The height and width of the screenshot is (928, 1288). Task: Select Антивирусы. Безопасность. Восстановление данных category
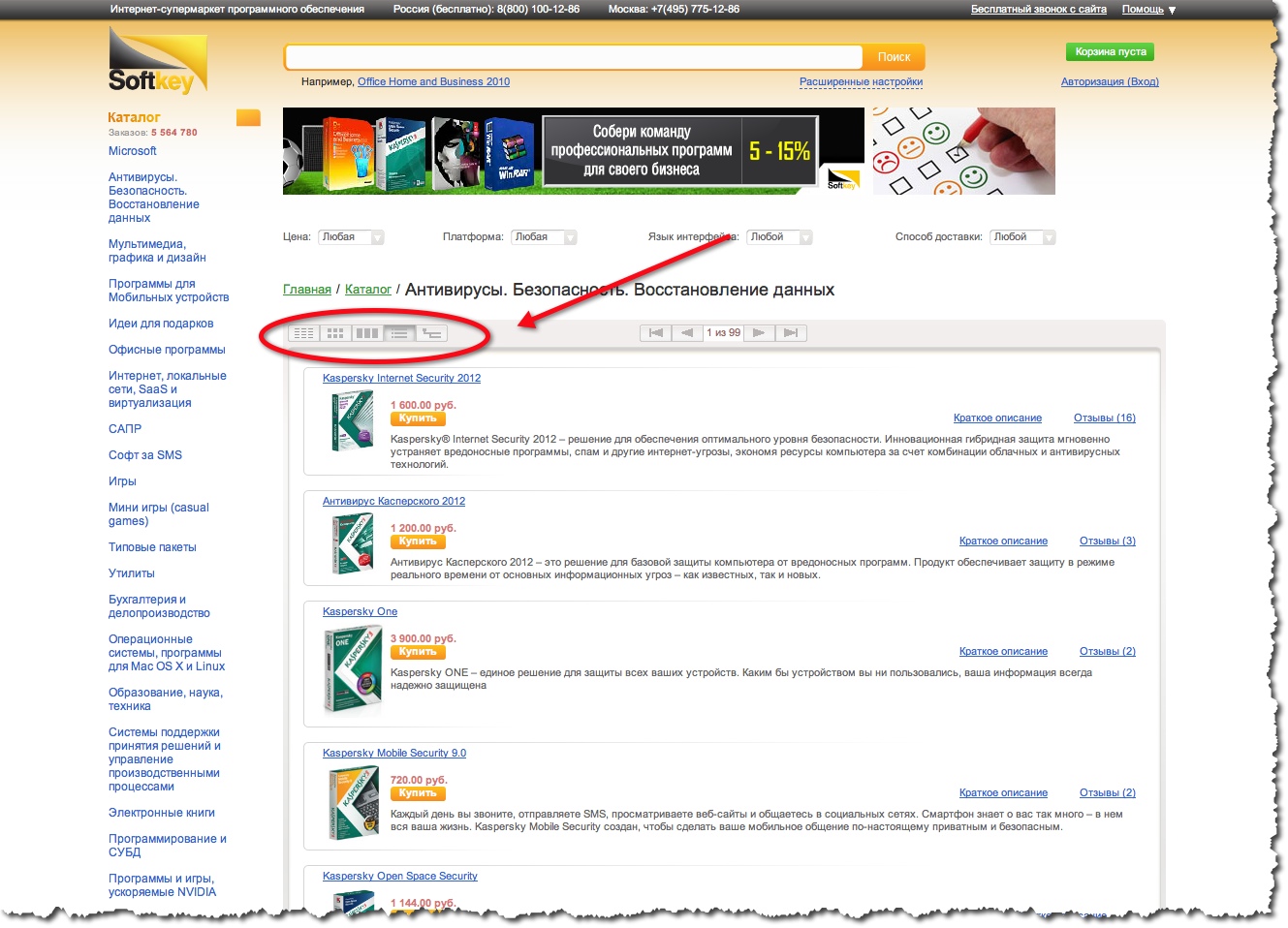coord(154,198)
